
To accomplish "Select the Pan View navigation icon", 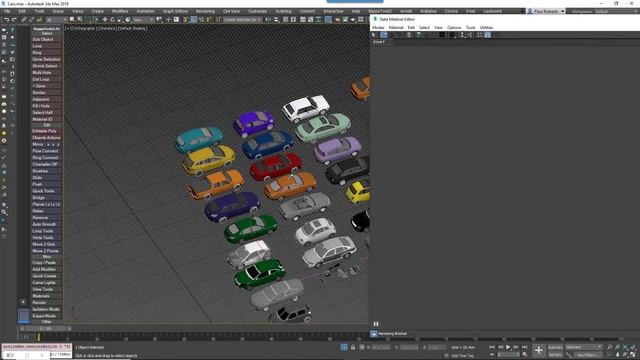I will click(x=618, y=355).
